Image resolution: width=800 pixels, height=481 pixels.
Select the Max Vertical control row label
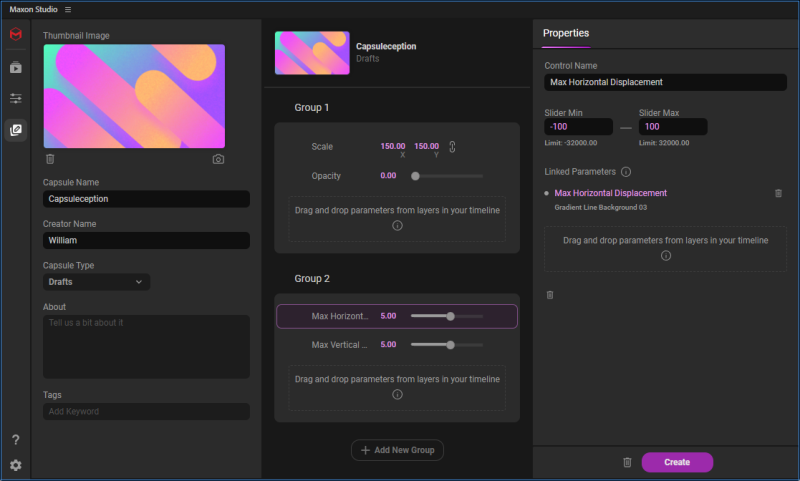tap(339, 345)
